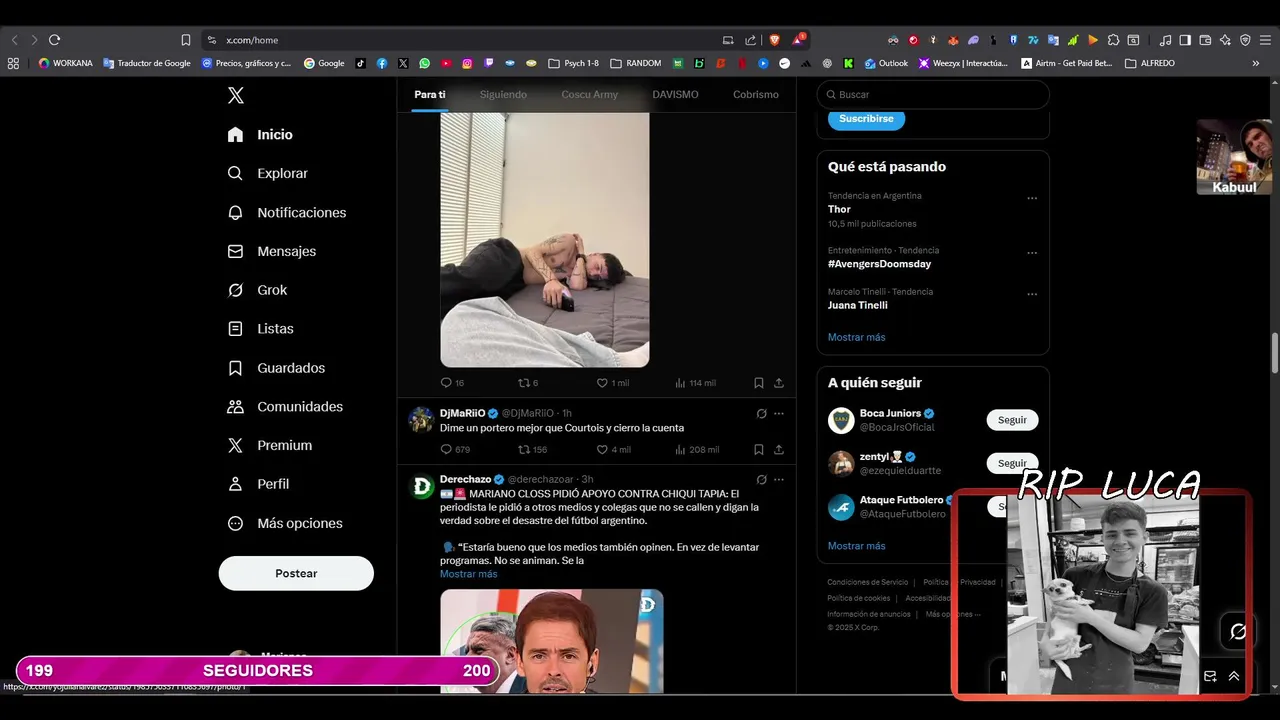Viewport: 1280px width, 720px height.
Task: Open Premium in sidebar
Action: point(269,445)
